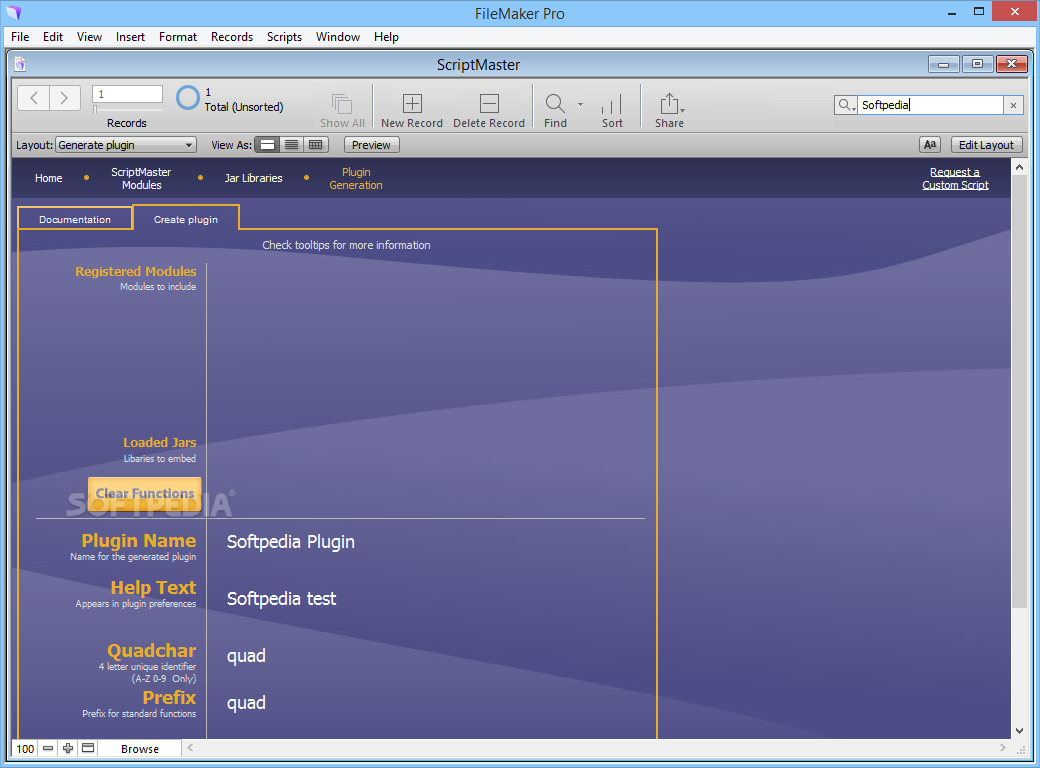This screenshot has width=1040, height=768.
Task: Go to next record arrow
Action: coord(64,98)
